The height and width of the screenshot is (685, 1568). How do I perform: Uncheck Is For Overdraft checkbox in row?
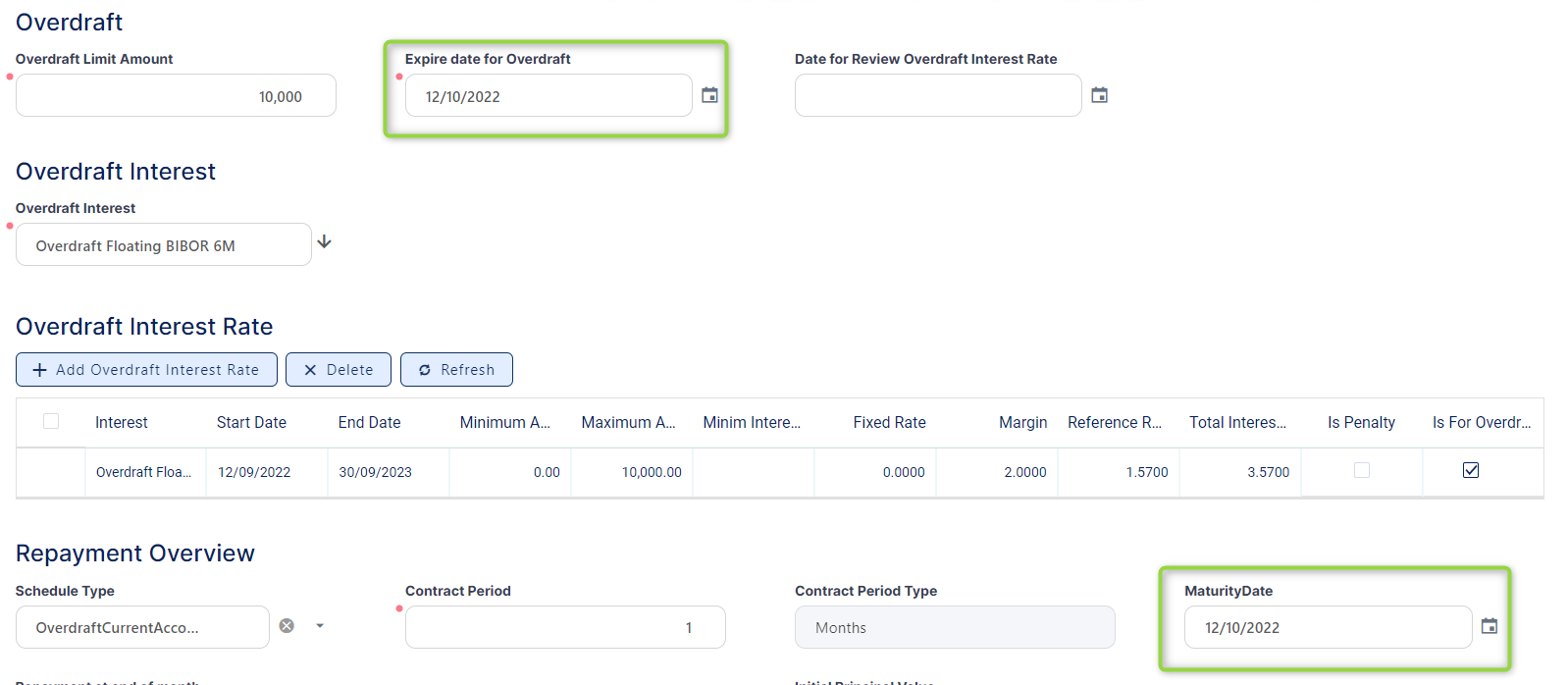click(x=1470, y=471)
